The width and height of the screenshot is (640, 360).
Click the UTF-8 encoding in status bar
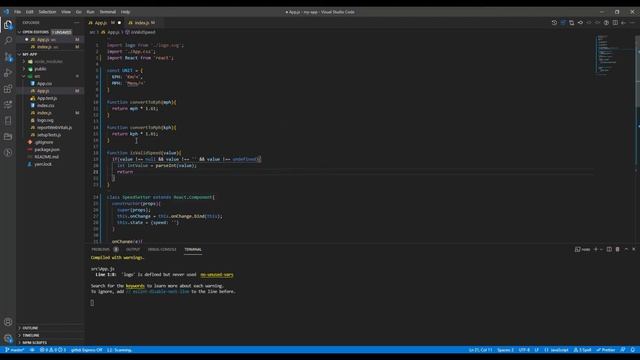point(524,350)
